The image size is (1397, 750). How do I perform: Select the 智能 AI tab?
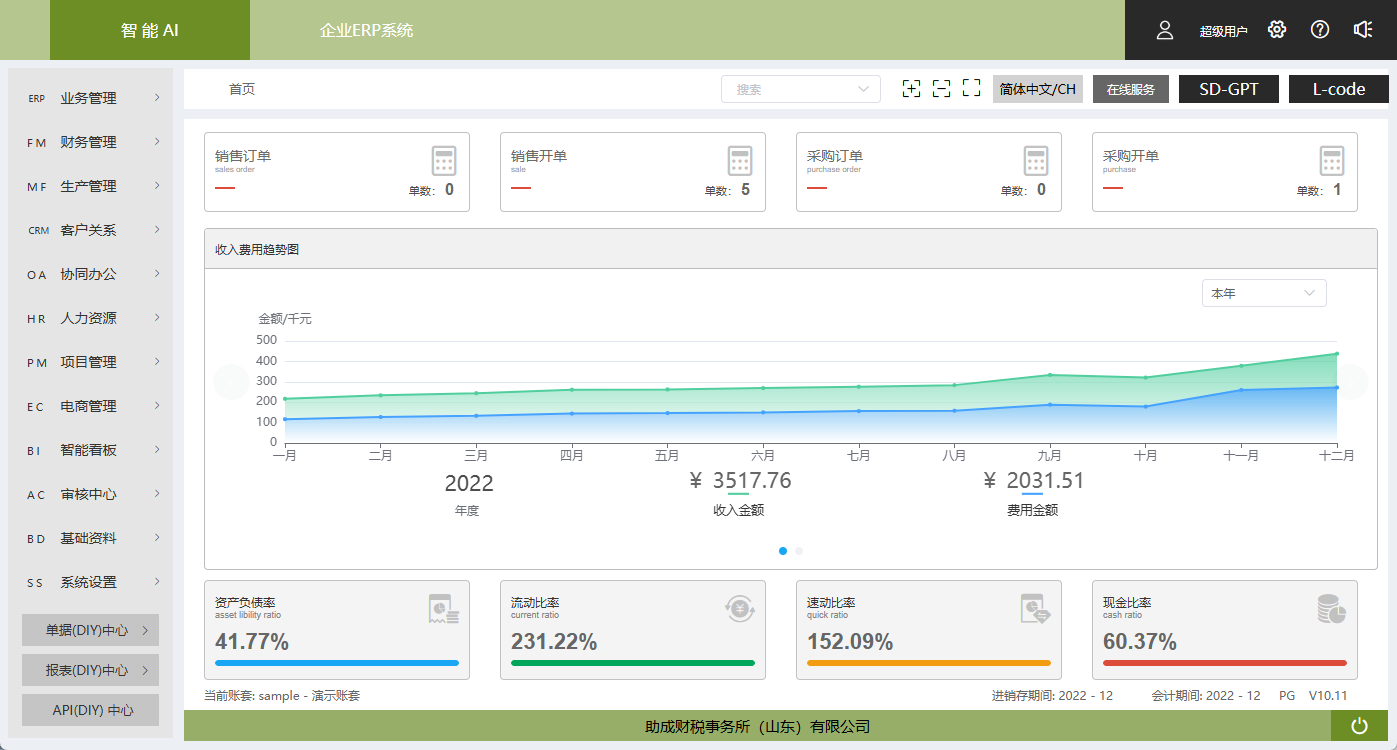coord(150,30)
